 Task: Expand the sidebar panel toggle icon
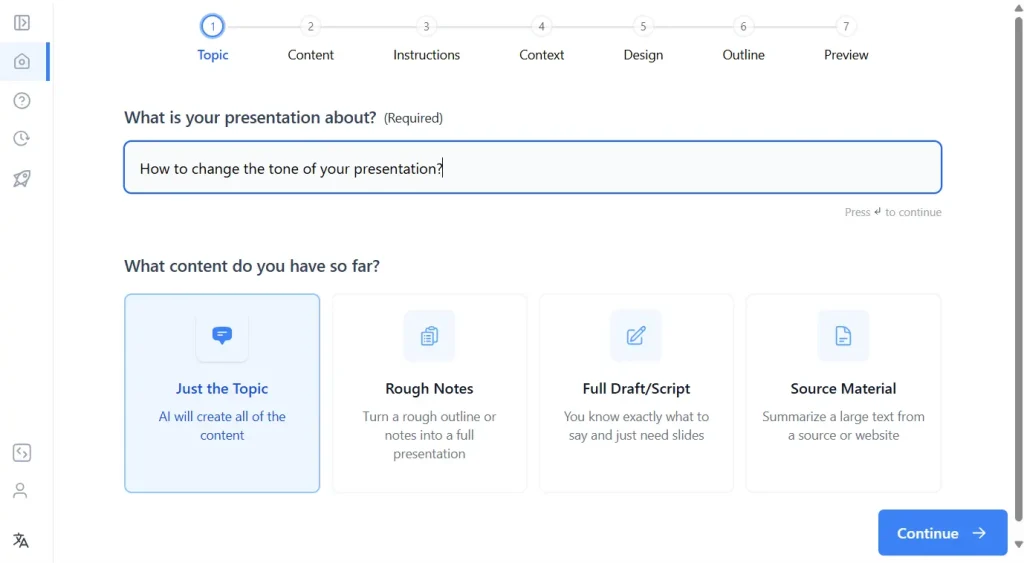[22, 23]
